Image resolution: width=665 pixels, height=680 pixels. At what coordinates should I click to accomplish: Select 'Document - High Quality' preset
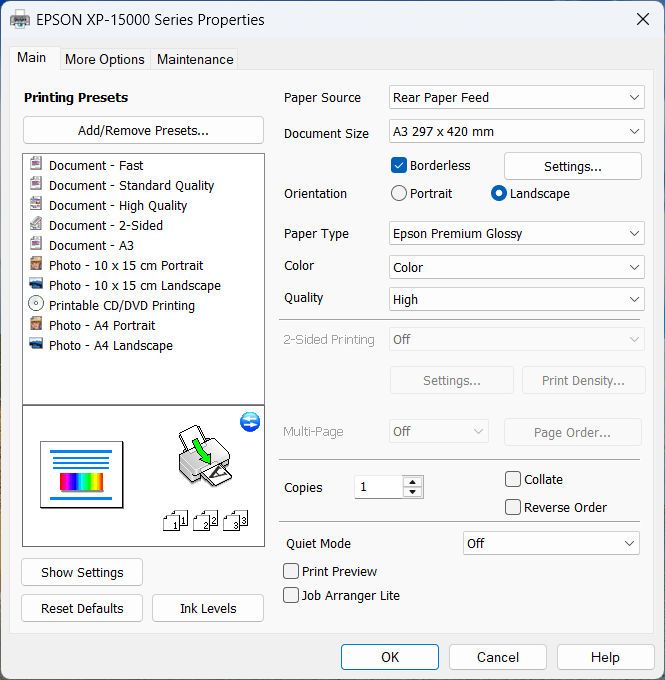click(118, 205)
